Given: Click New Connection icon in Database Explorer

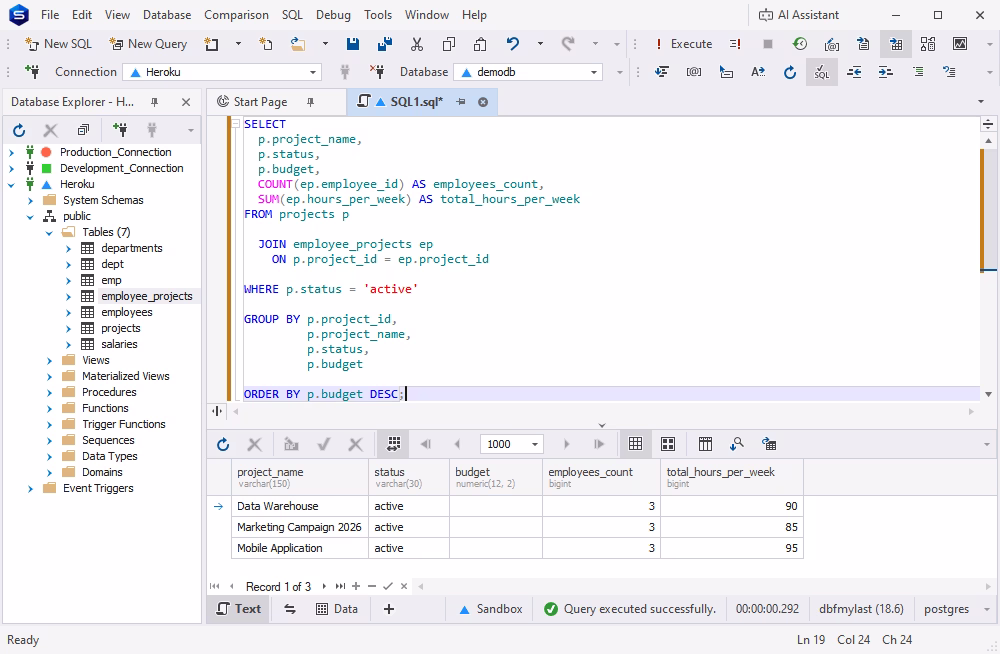Looking at the screenshot, I should [120, 131].
